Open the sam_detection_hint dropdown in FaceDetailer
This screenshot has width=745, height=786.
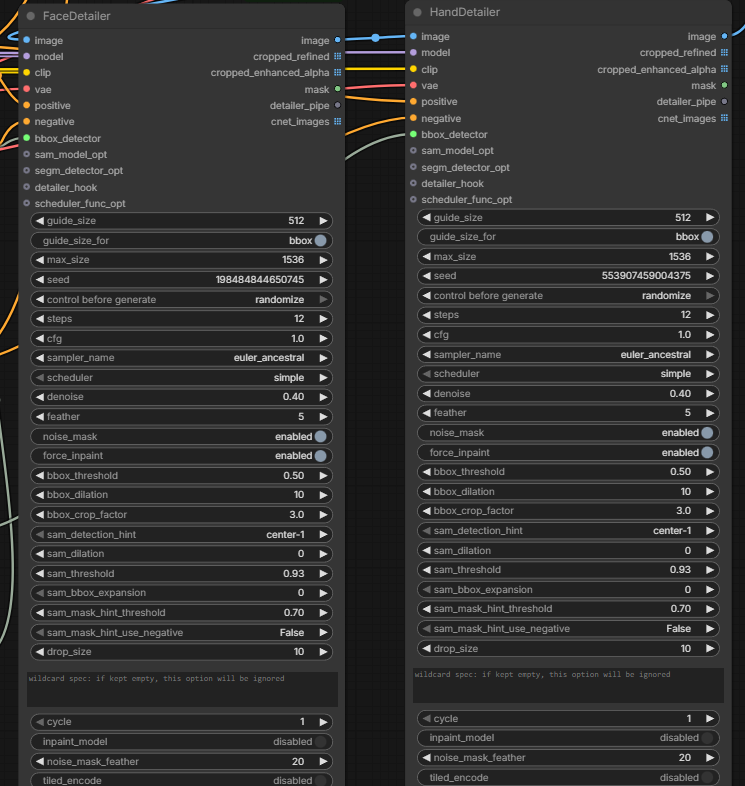[181, 534]
